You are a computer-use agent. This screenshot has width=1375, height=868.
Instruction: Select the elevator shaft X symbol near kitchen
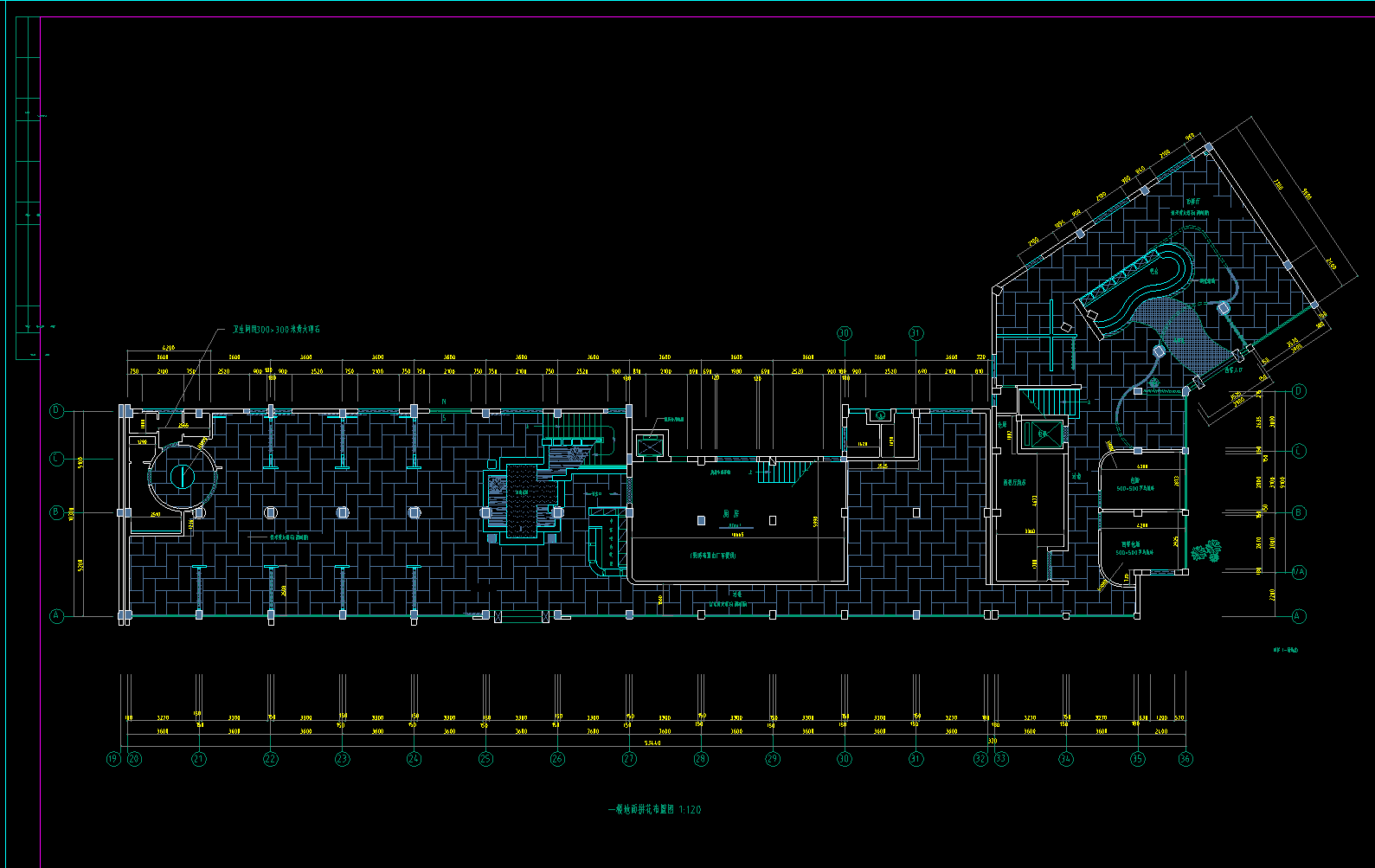[648, 446]
